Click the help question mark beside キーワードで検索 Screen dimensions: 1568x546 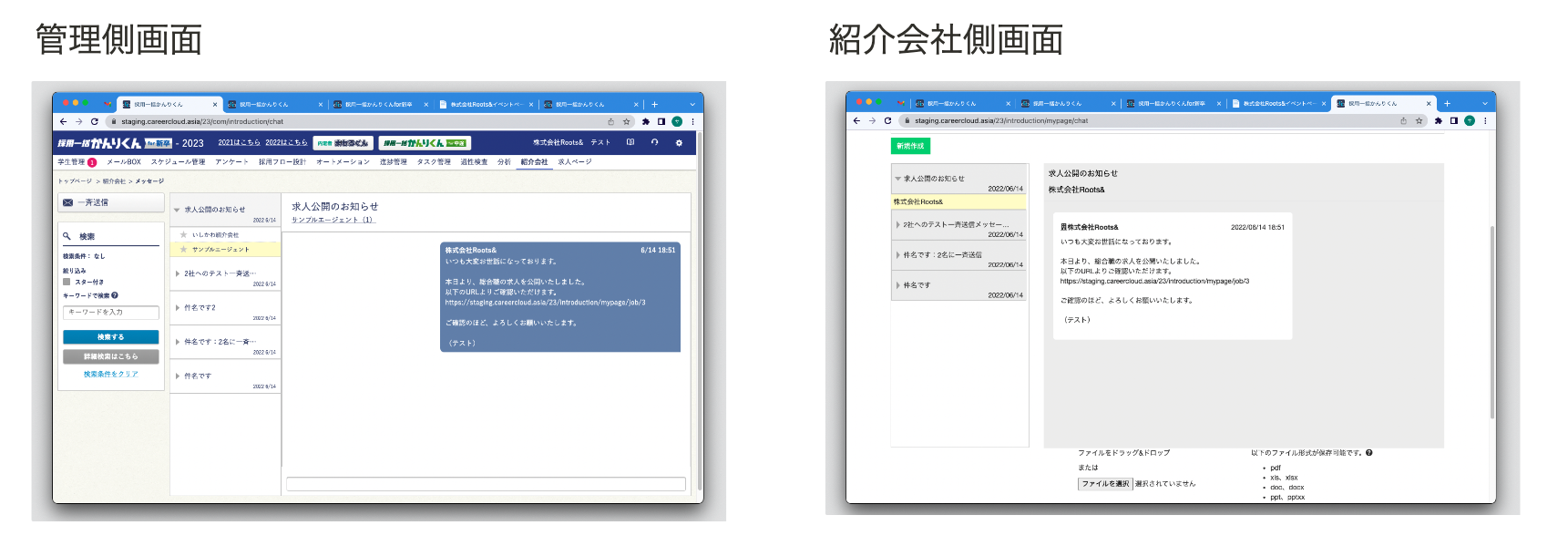click(x=115, y=295)
